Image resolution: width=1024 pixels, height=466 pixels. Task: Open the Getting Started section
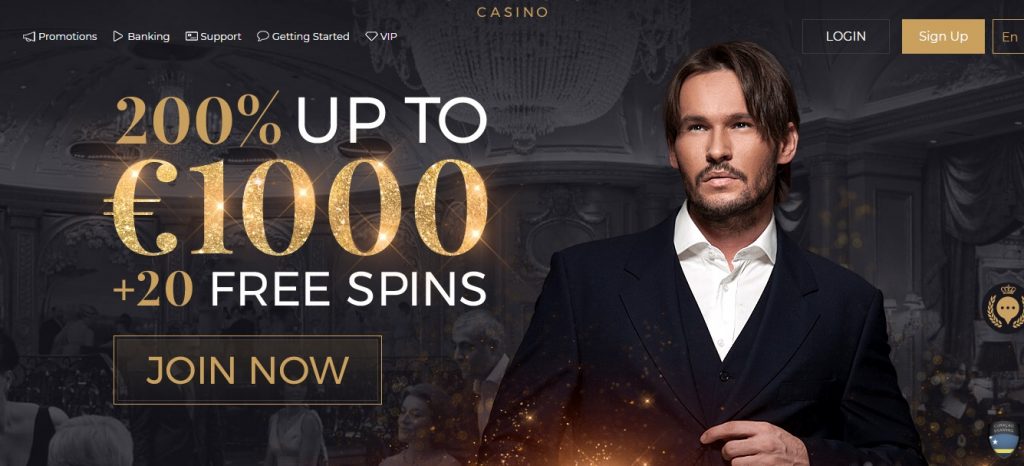[x=310, y=37]
